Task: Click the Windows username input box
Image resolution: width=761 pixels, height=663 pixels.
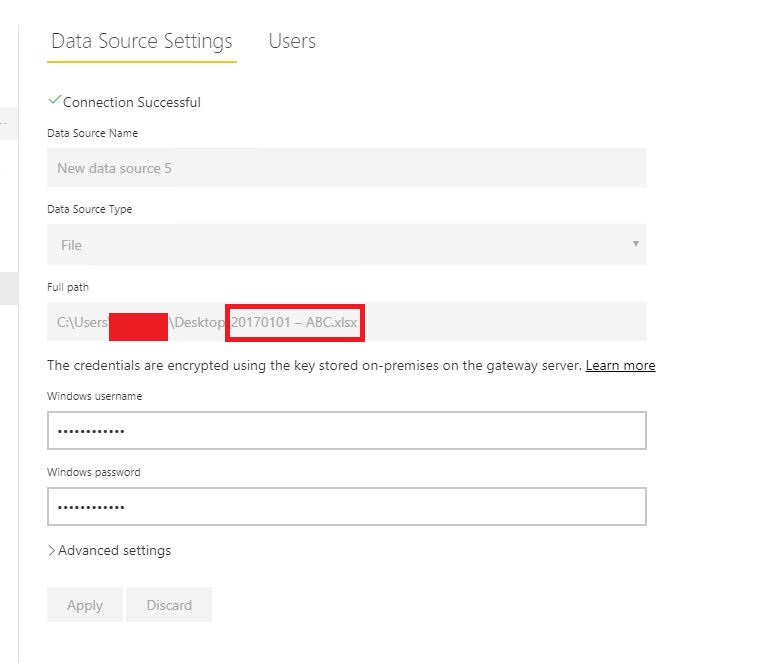Action: coord(347,431)
